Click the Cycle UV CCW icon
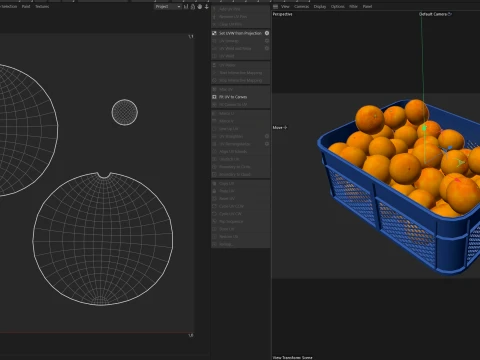The width and height of the screenshot is (480, 360). tap(214, 206)
